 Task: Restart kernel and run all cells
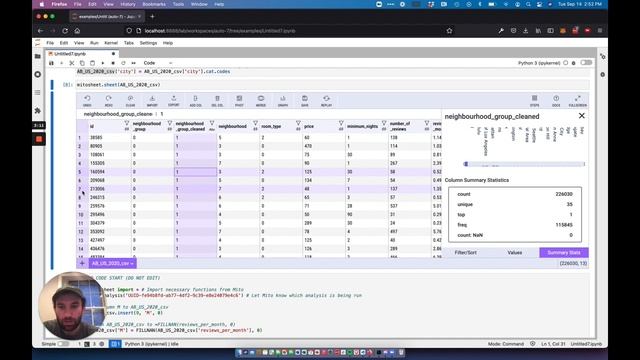[x=133, y=63]
